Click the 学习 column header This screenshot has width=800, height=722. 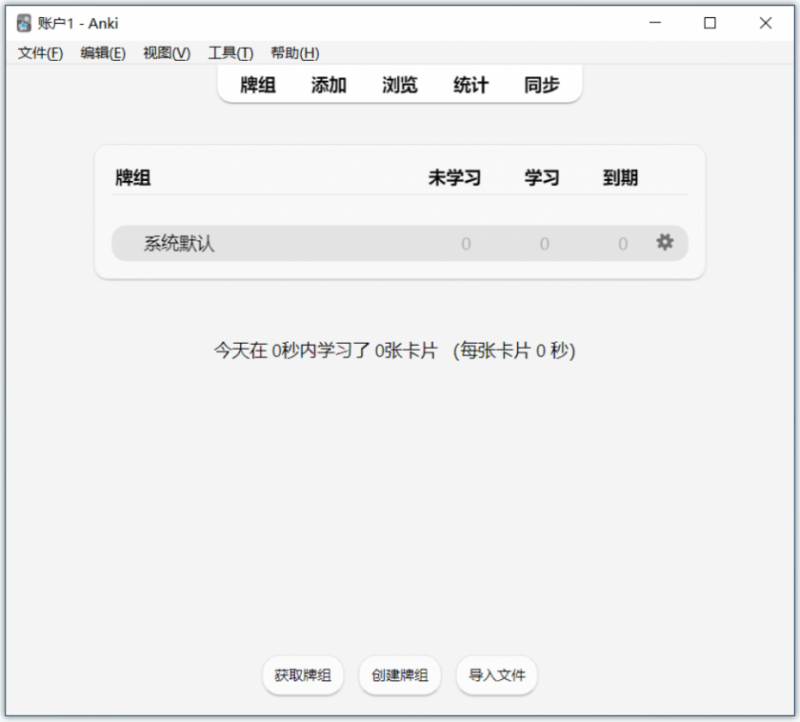point(542,178)
